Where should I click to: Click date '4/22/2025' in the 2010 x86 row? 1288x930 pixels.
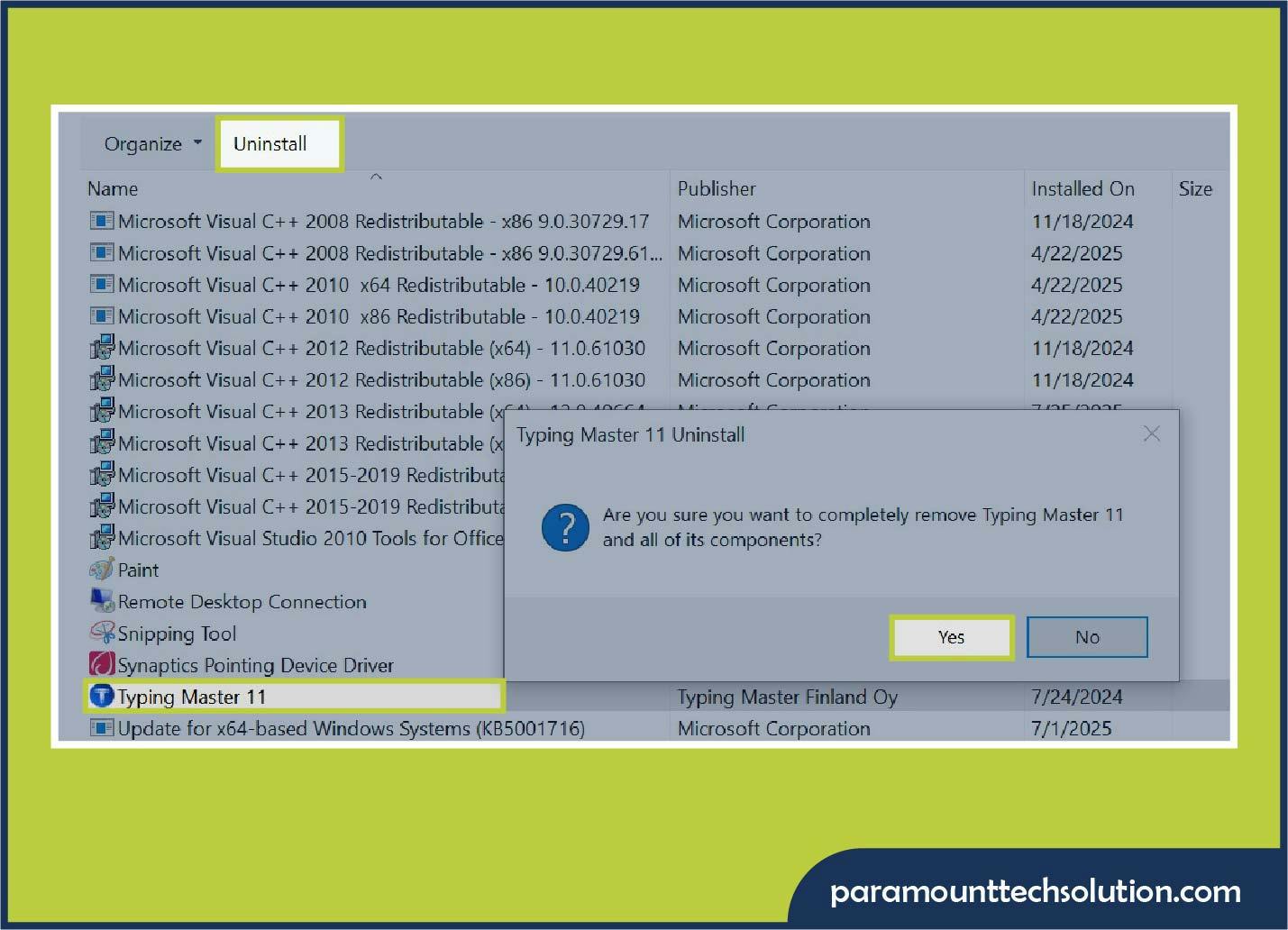pos(1076,316)
